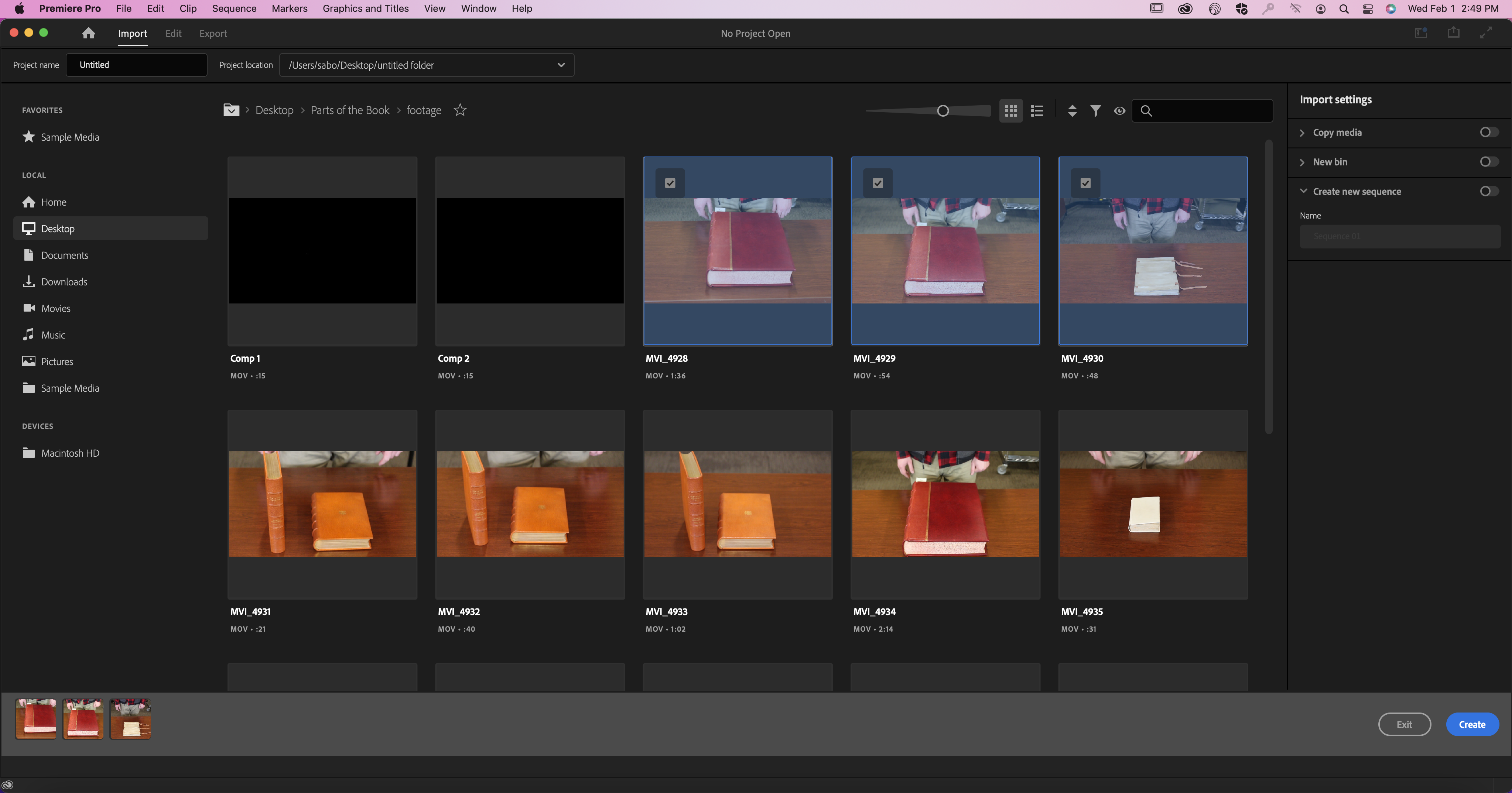Select the MVI_4935 clip thumbnail
Image resolution: width=1512 pixels, height=793 pixels.
tap(1153, 504)
